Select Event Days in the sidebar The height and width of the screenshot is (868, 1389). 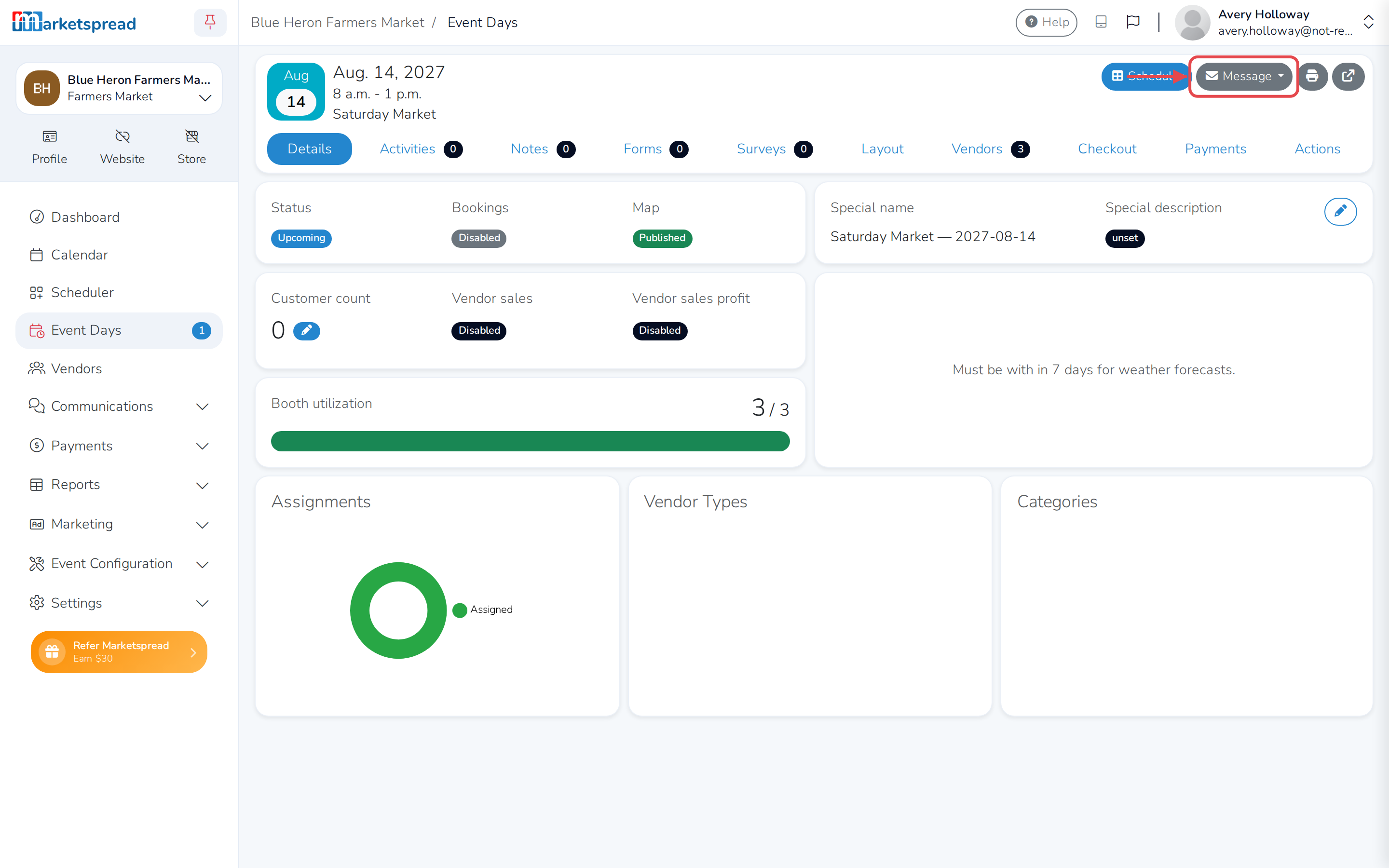(x=119, y=331)
